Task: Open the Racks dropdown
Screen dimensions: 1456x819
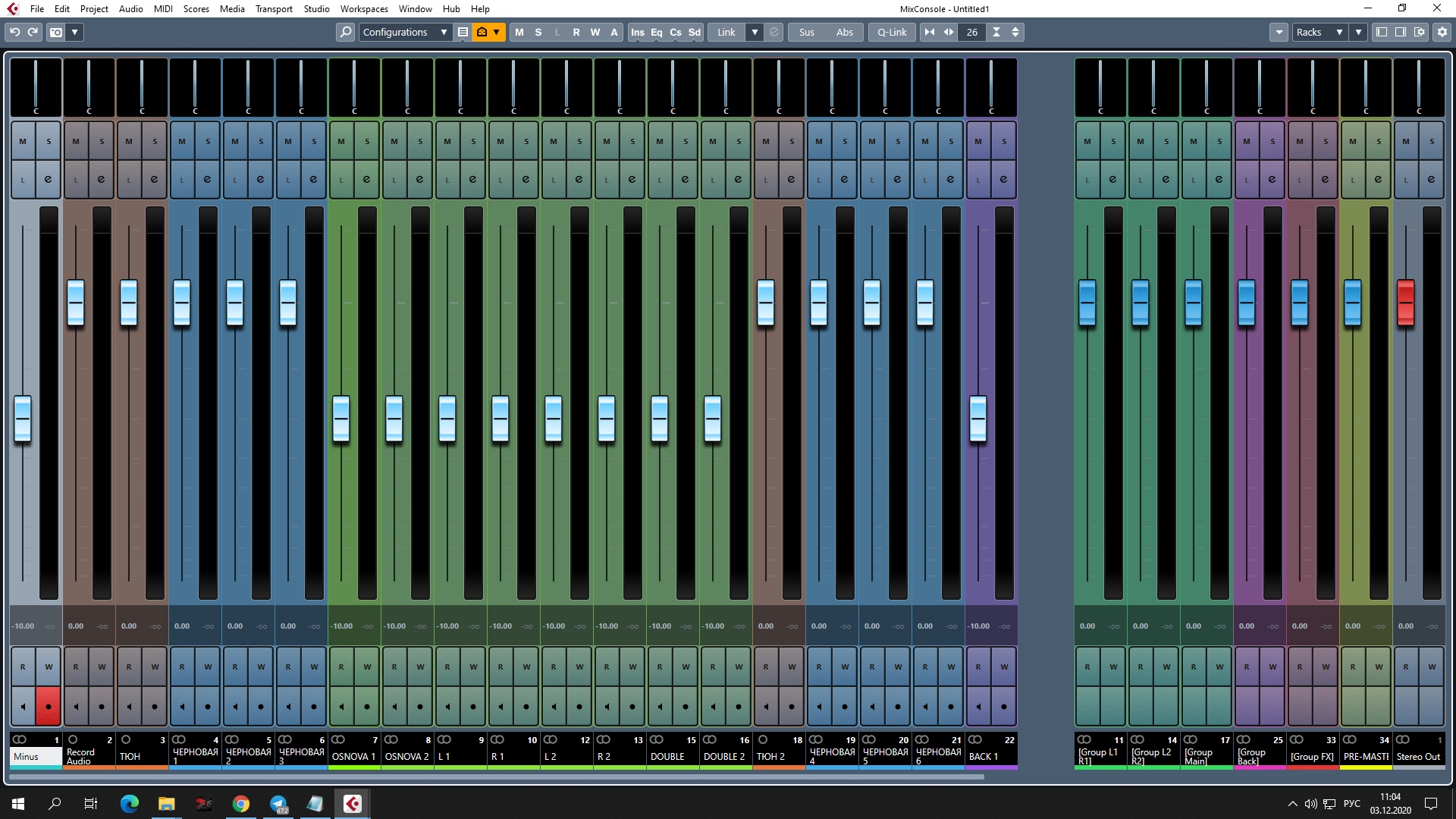Action: (x=1319, y=32)
